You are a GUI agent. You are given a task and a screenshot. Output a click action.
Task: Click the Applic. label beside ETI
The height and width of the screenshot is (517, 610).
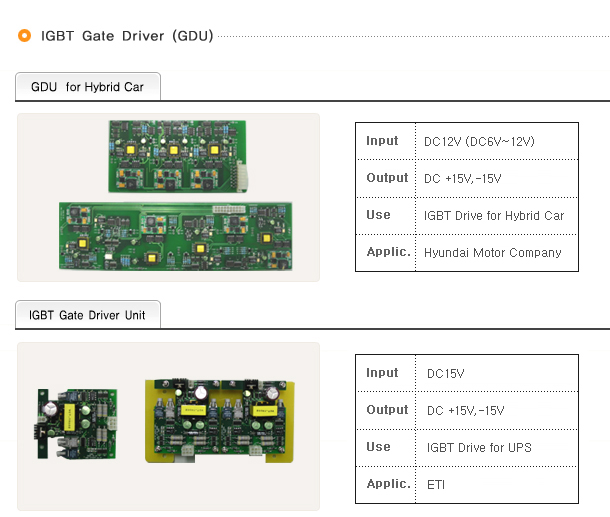coord(388,484)
